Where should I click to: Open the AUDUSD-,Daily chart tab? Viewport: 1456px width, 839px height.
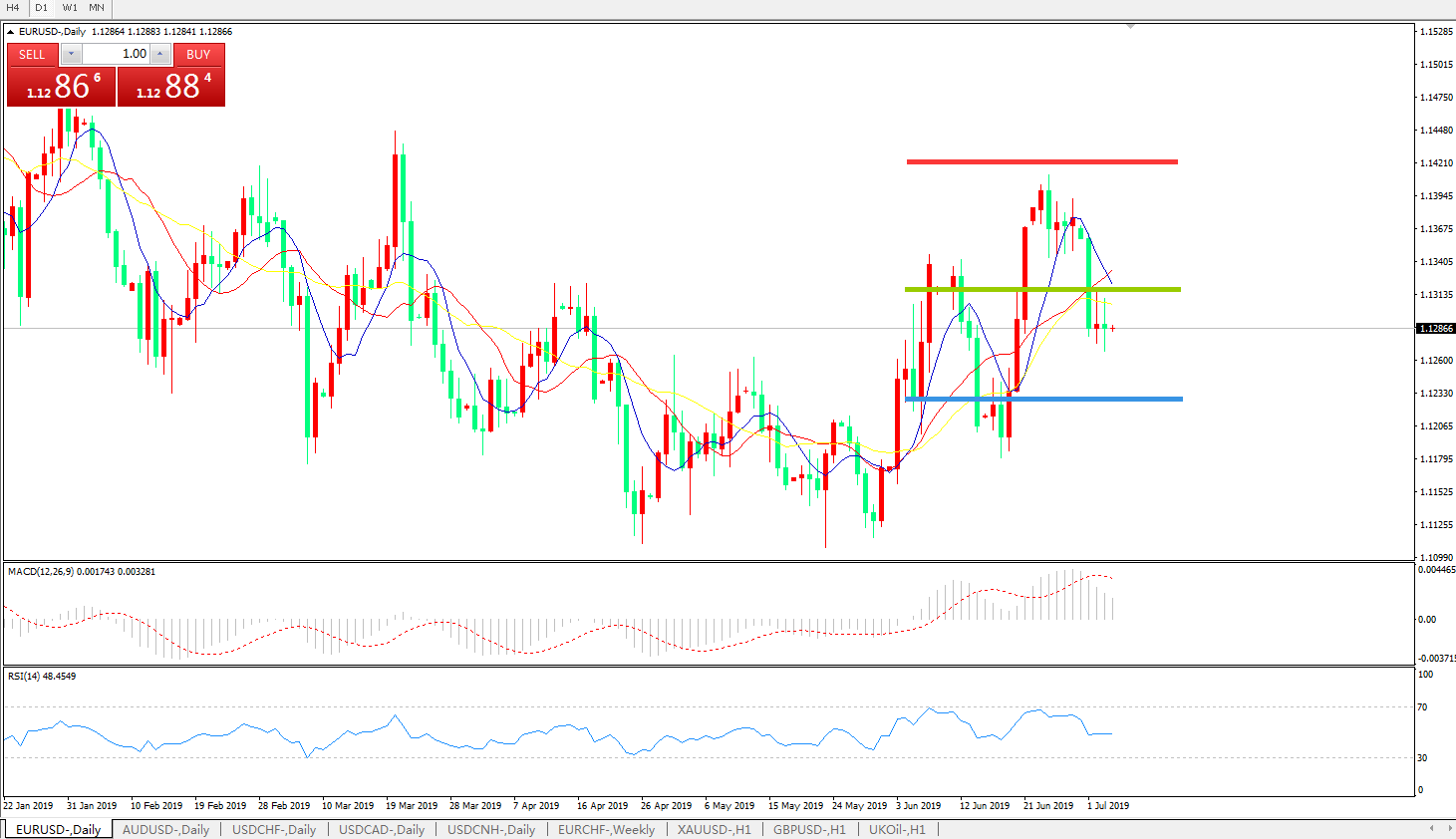[x=165, y=829]
